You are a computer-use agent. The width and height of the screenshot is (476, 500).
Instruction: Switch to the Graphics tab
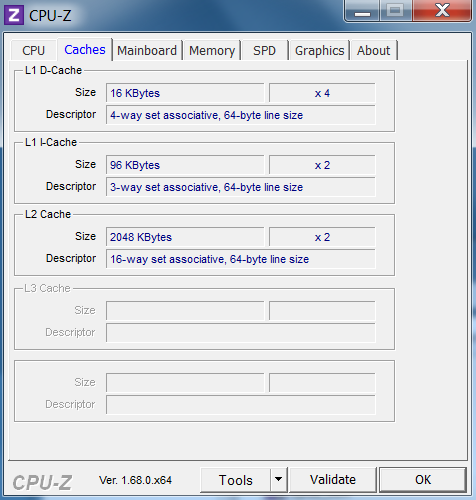[x=319, y=51]
